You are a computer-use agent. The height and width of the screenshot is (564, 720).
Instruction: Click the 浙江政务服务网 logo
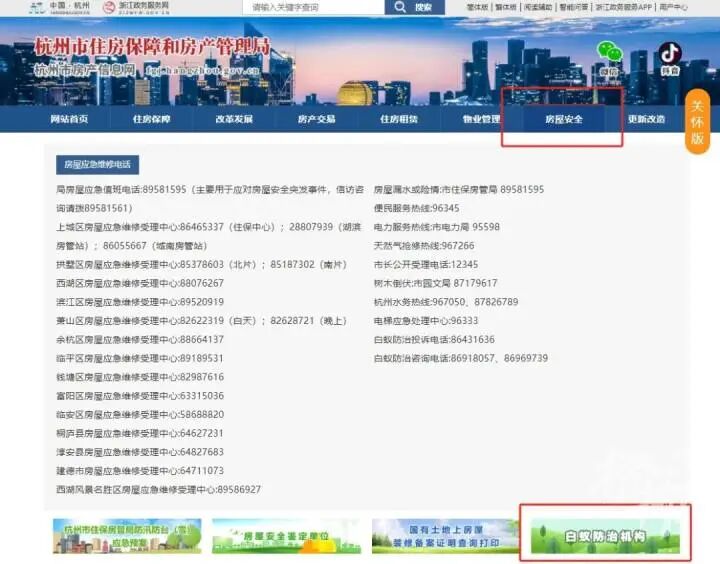(x=136, y=7)
